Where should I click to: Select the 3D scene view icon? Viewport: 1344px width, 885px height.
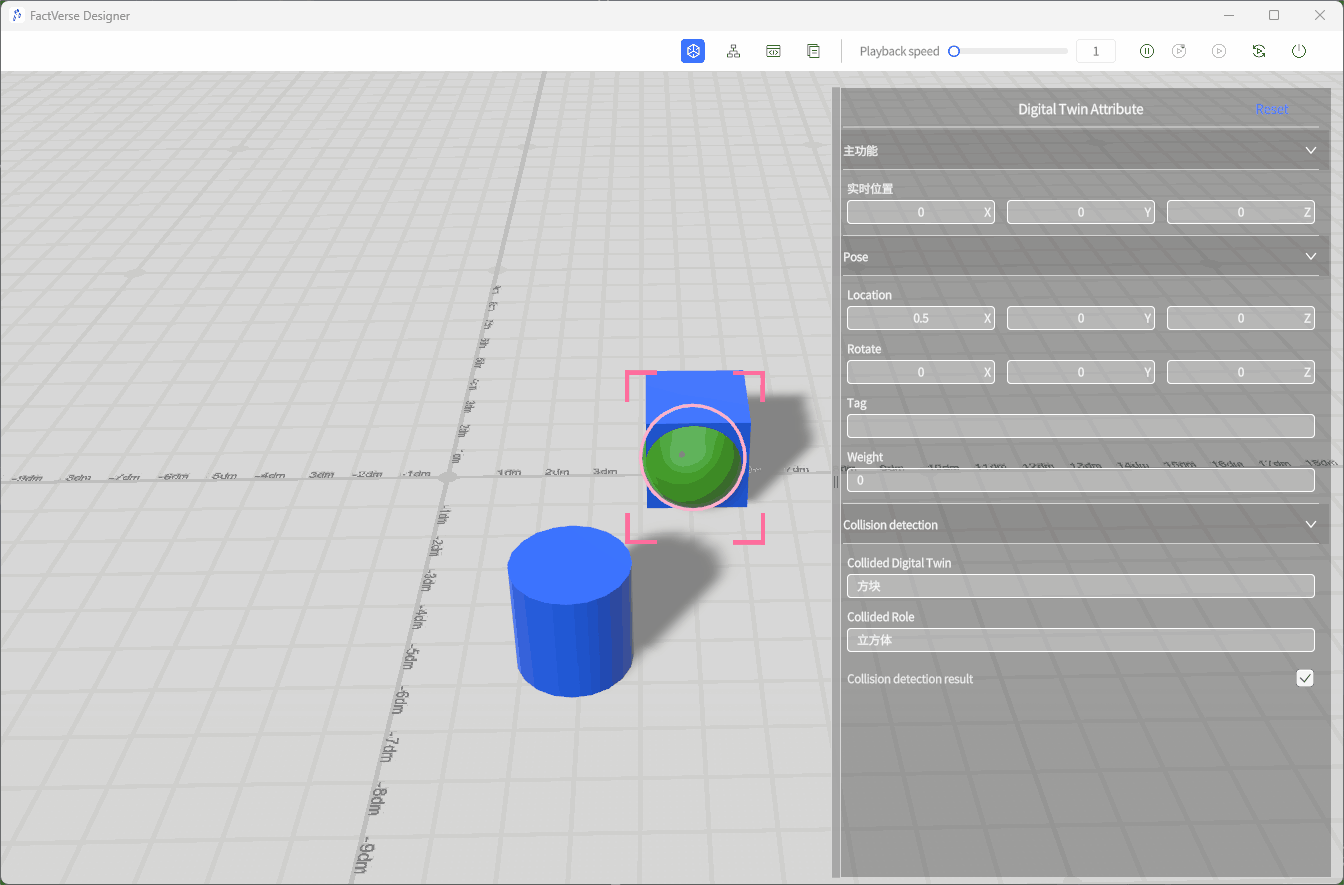pos(693,51)
